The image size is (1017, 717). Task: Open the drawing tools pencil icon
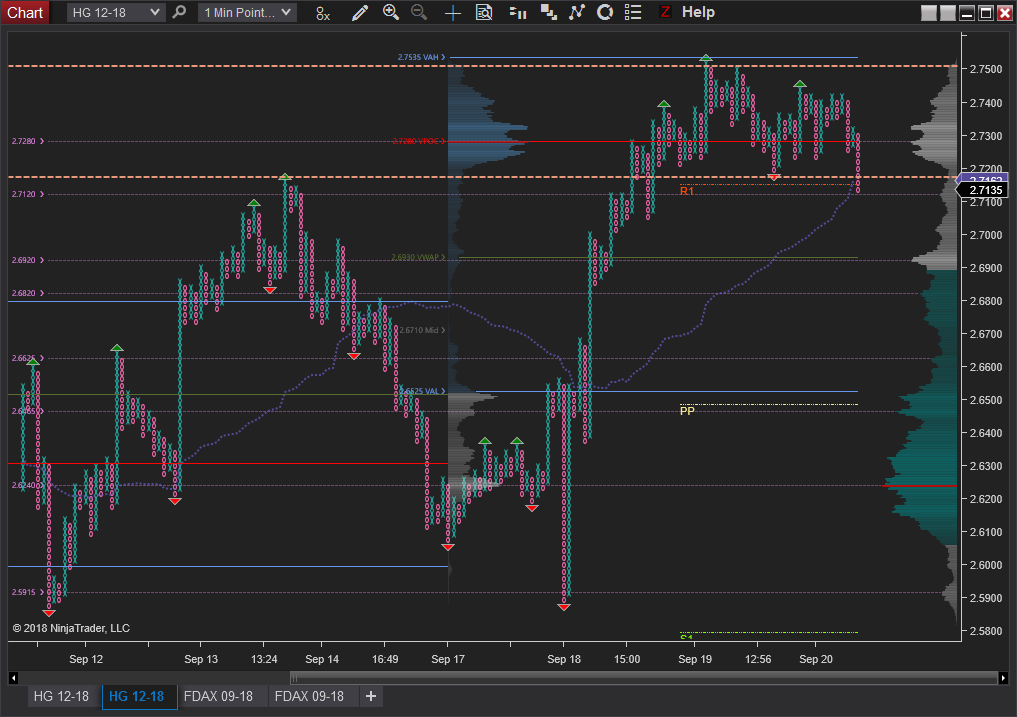(359, 12)
